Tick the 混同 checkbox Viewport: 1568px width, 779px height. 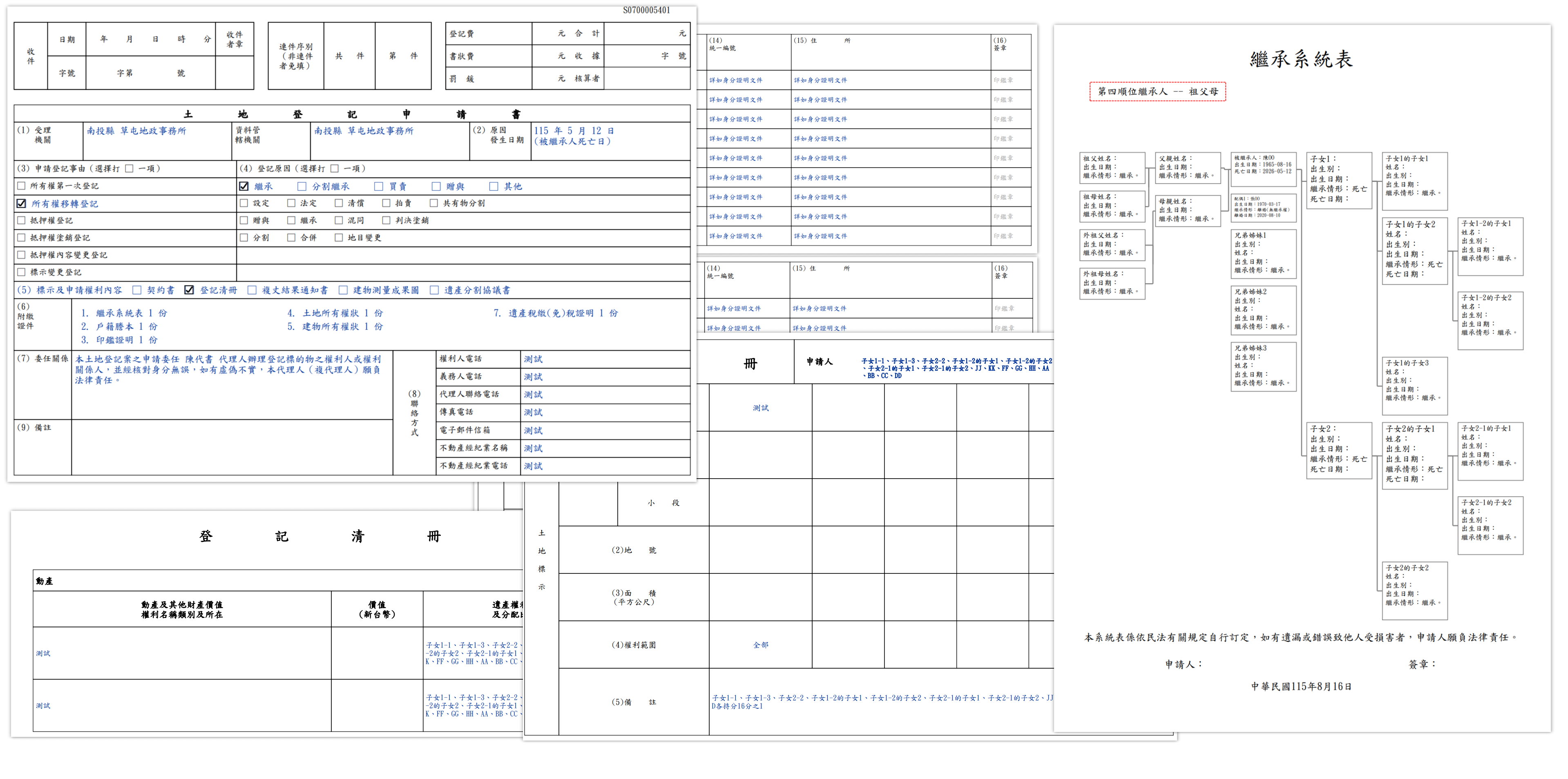[x=339, y=220]
